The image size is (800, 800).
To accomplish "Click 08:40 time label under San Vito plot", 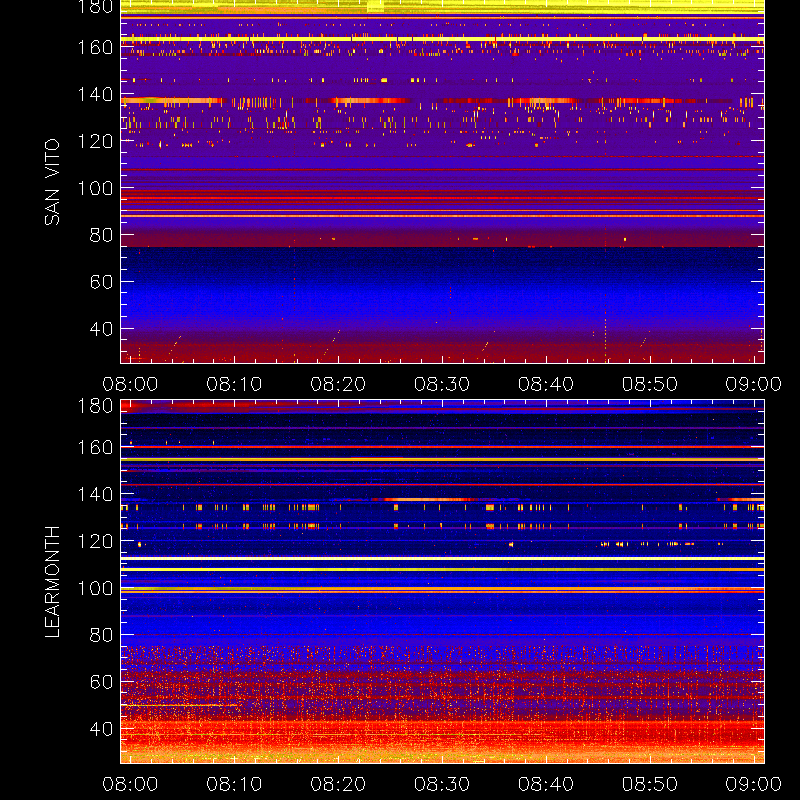I will pyautogui.click(x=546, y=384).
